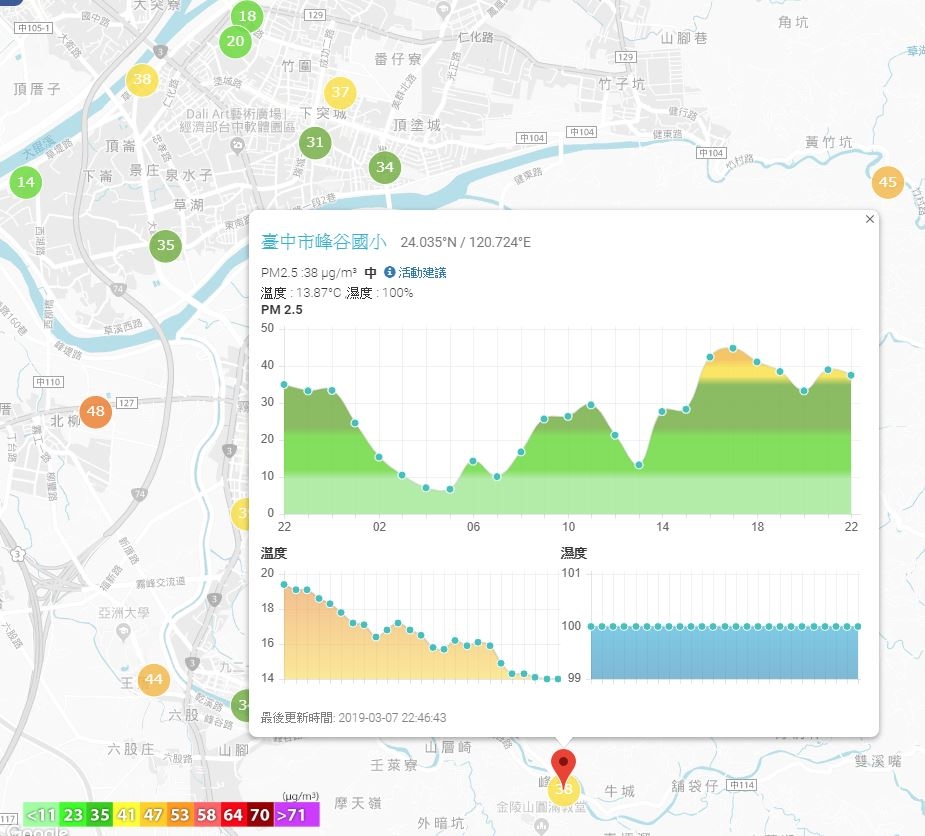Click the PM2.5 chart peak point near 18

pyautogui.click(x=733, y=348)
